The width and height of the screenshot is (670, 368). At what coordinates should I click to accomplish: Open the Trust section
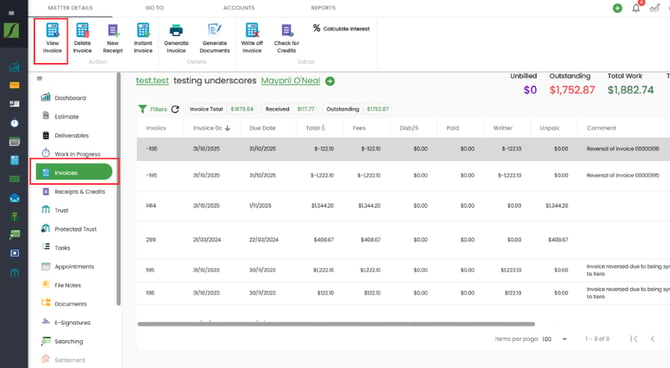coord(55,210)
